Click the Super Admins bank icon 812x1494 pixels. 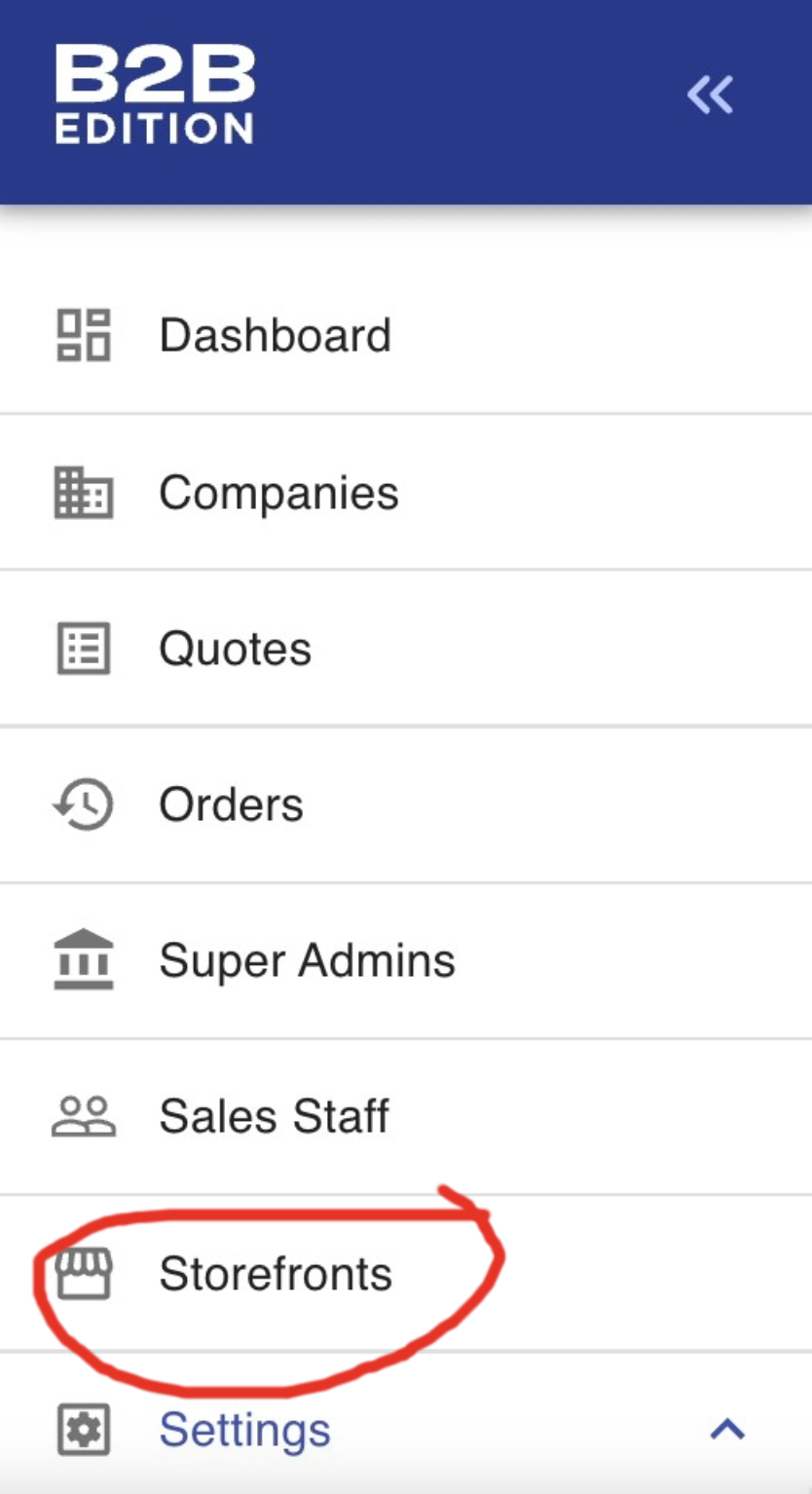(83, 960)
